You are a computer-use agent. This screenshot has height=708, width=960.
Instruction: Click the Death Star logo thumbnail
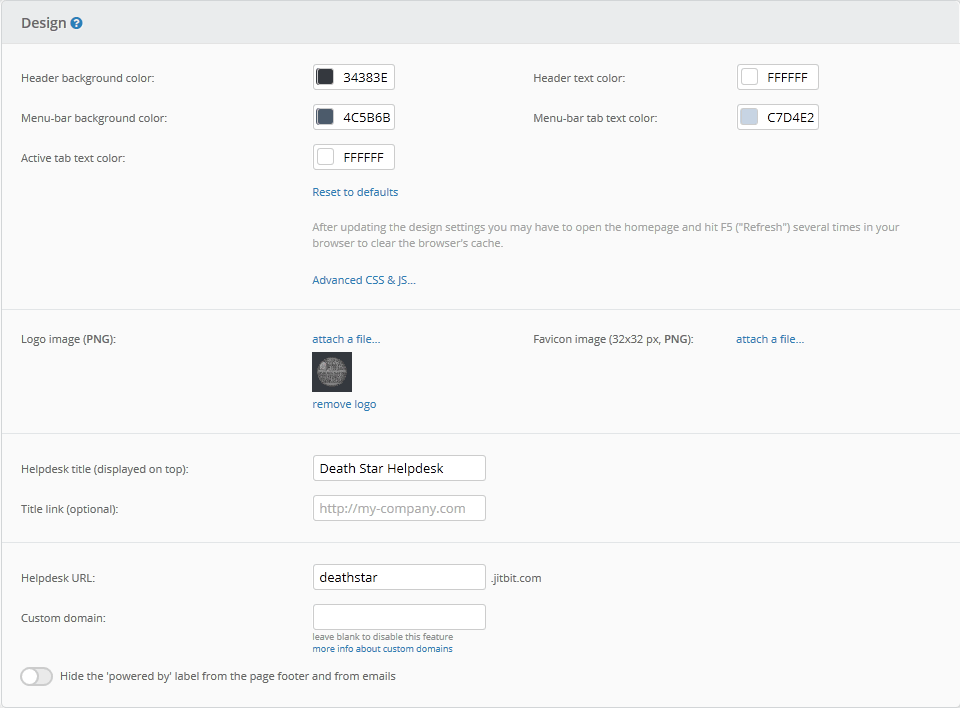[331, 371]
